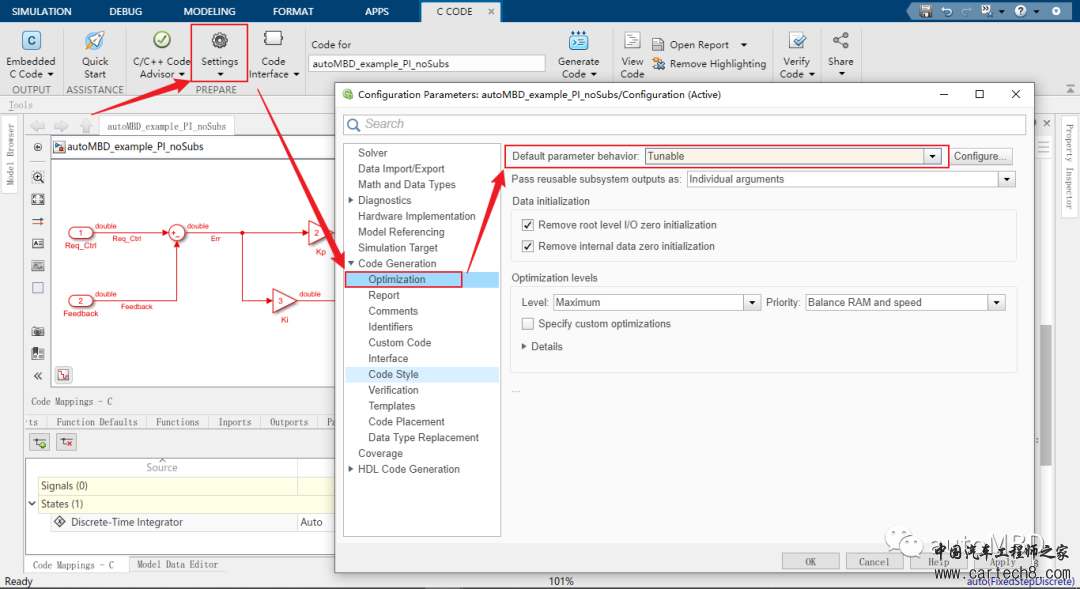Open the Model Data Editor tab

tap(178, 565)
